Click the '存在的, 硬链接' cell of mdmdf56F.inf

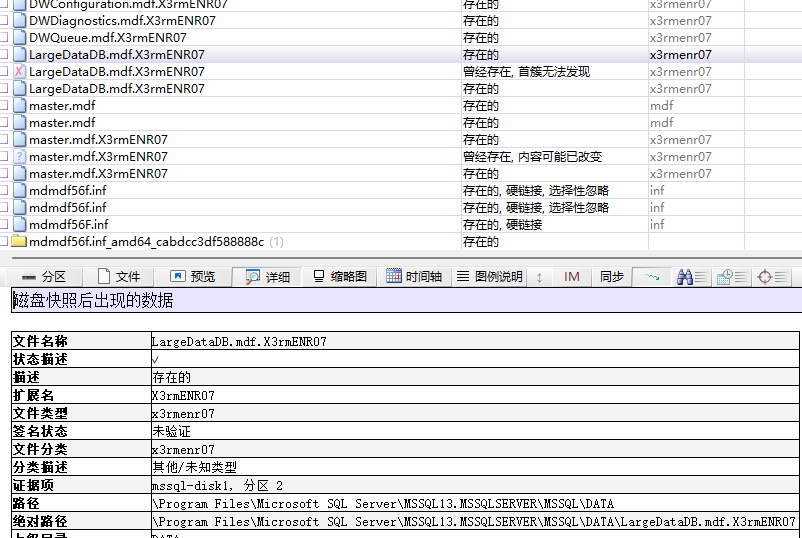click(x=502, y=225)
